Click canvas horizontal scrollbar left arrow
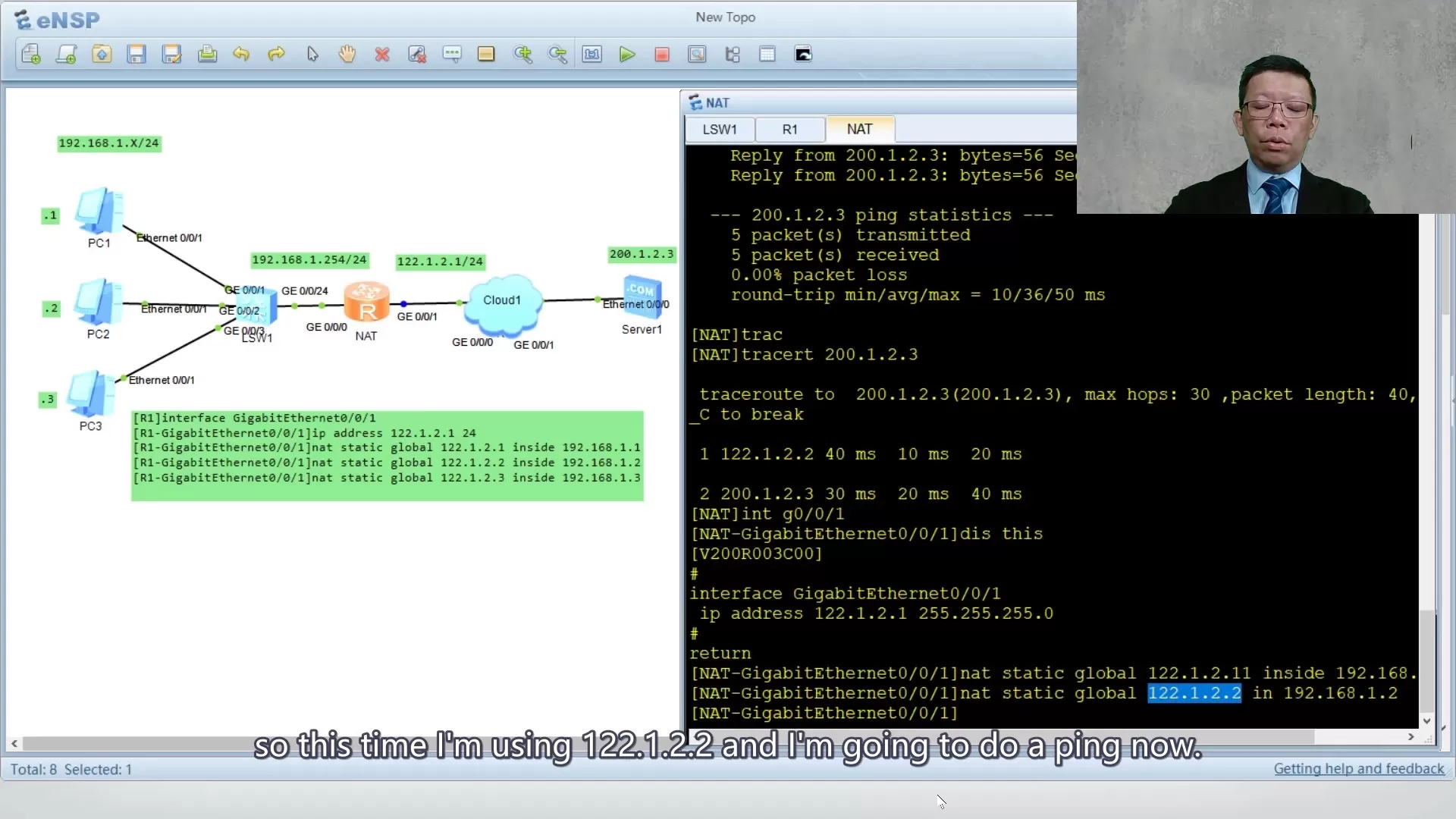 pyautogui.click(x=14, y=743)
